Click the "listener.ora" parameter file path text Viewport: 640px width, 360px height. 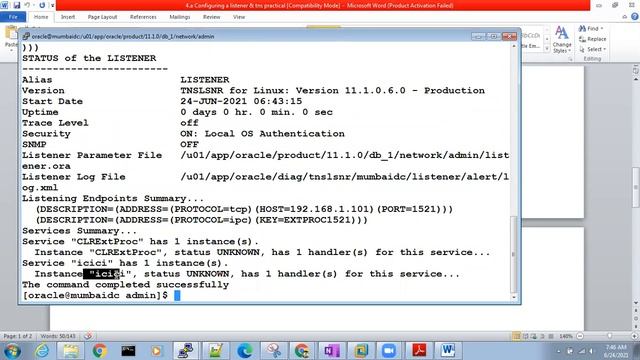(344, 156)
